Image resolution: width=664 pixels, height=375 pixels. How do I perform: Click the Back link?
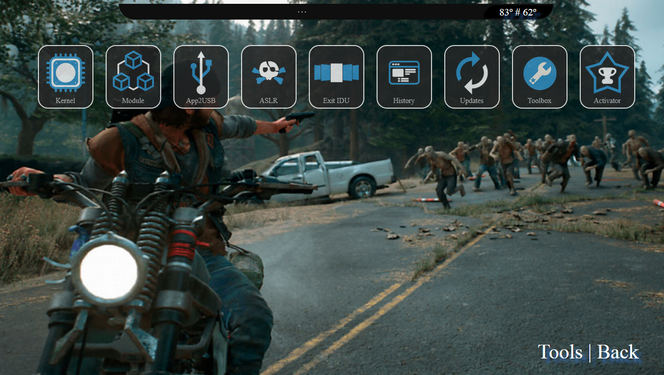tap(618, 352)
